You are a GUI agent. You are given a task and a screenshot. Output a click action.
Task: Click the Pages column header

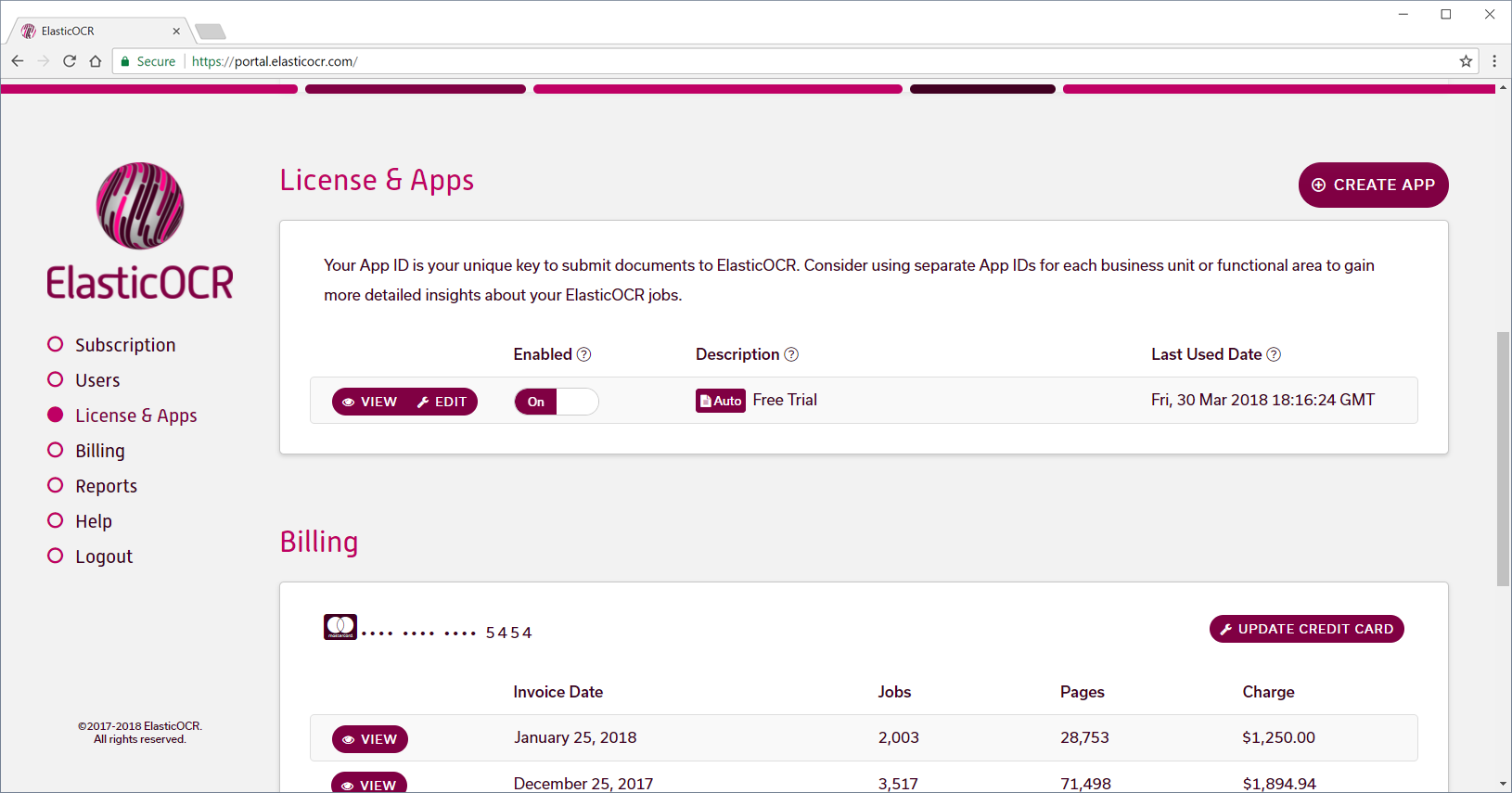click(x=1083, y=692)
